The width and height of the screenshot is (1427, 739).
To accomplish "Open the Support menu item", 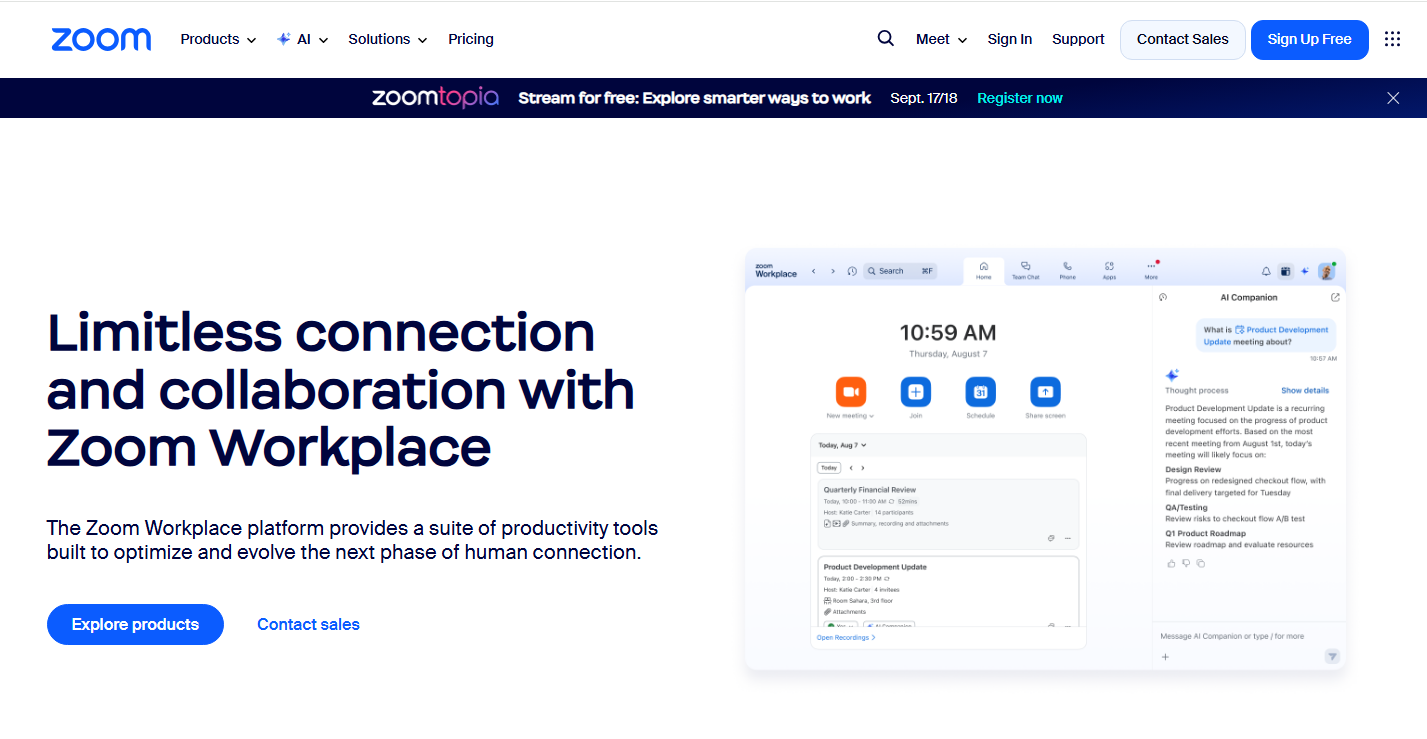I will 1078,39.
